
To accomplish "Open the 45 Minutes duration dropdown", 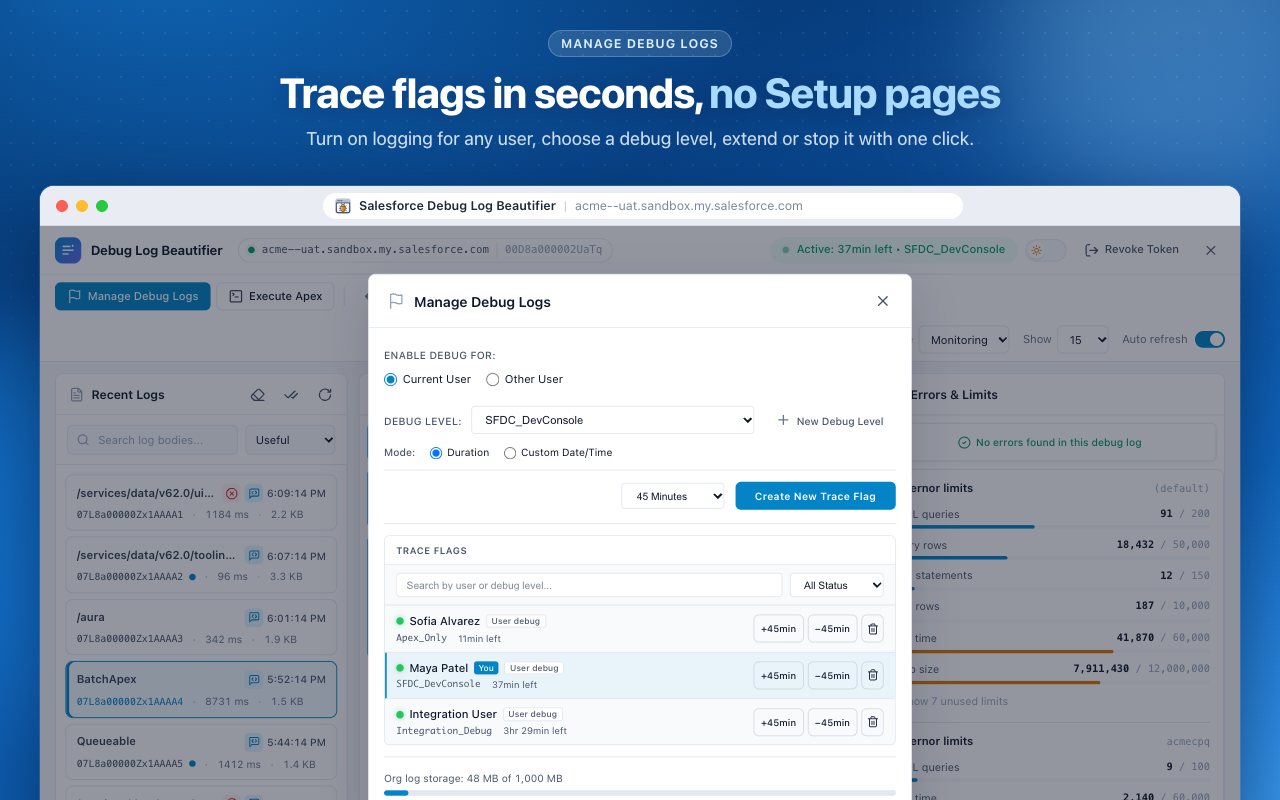I will (x=673, y=496).
